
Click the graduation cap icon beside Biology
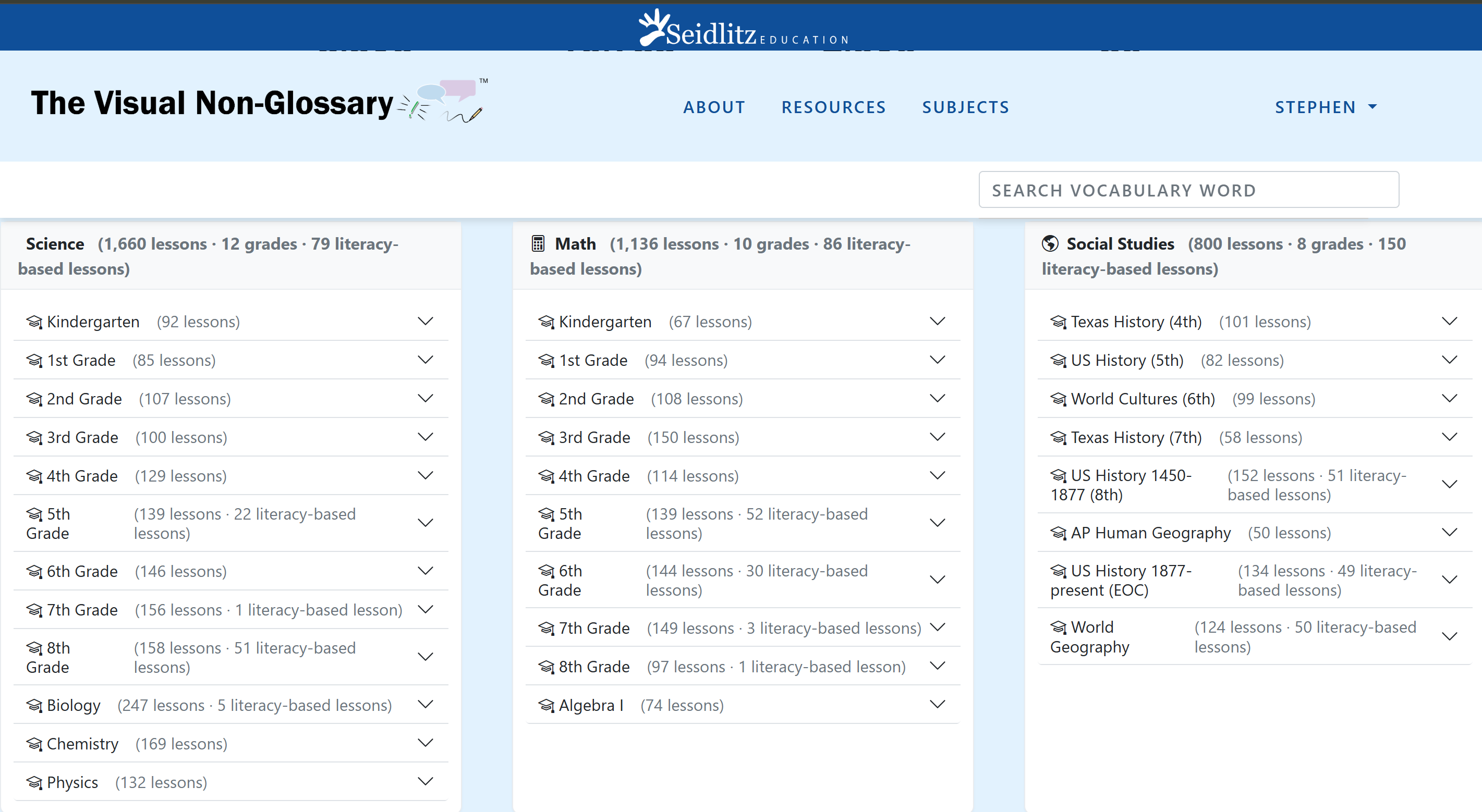[x=34, y=706]
